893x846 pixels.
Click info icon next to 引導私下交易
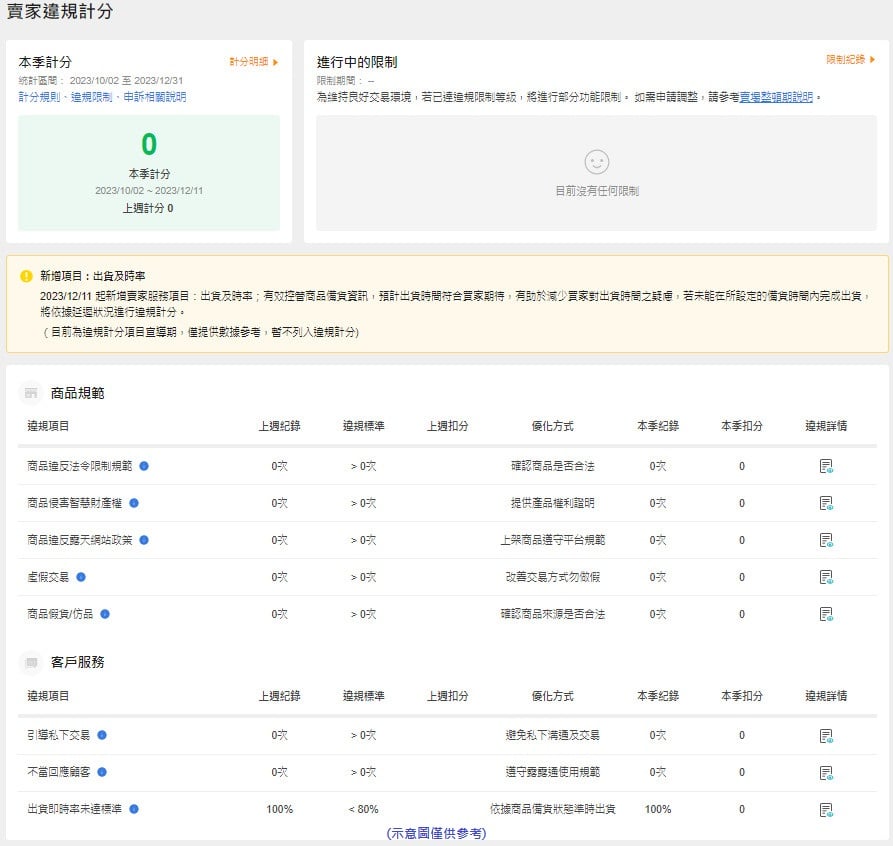coord(102,735)
